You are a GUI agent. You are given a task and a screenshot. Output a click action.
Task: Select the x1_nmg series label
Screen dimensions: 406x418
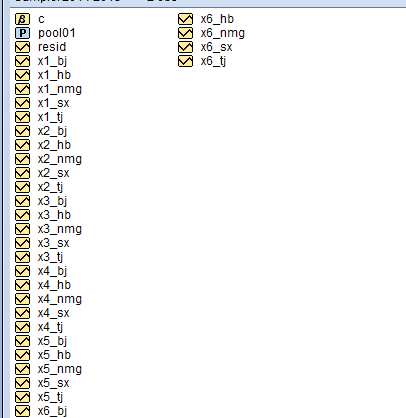click(x=60, y=89)
